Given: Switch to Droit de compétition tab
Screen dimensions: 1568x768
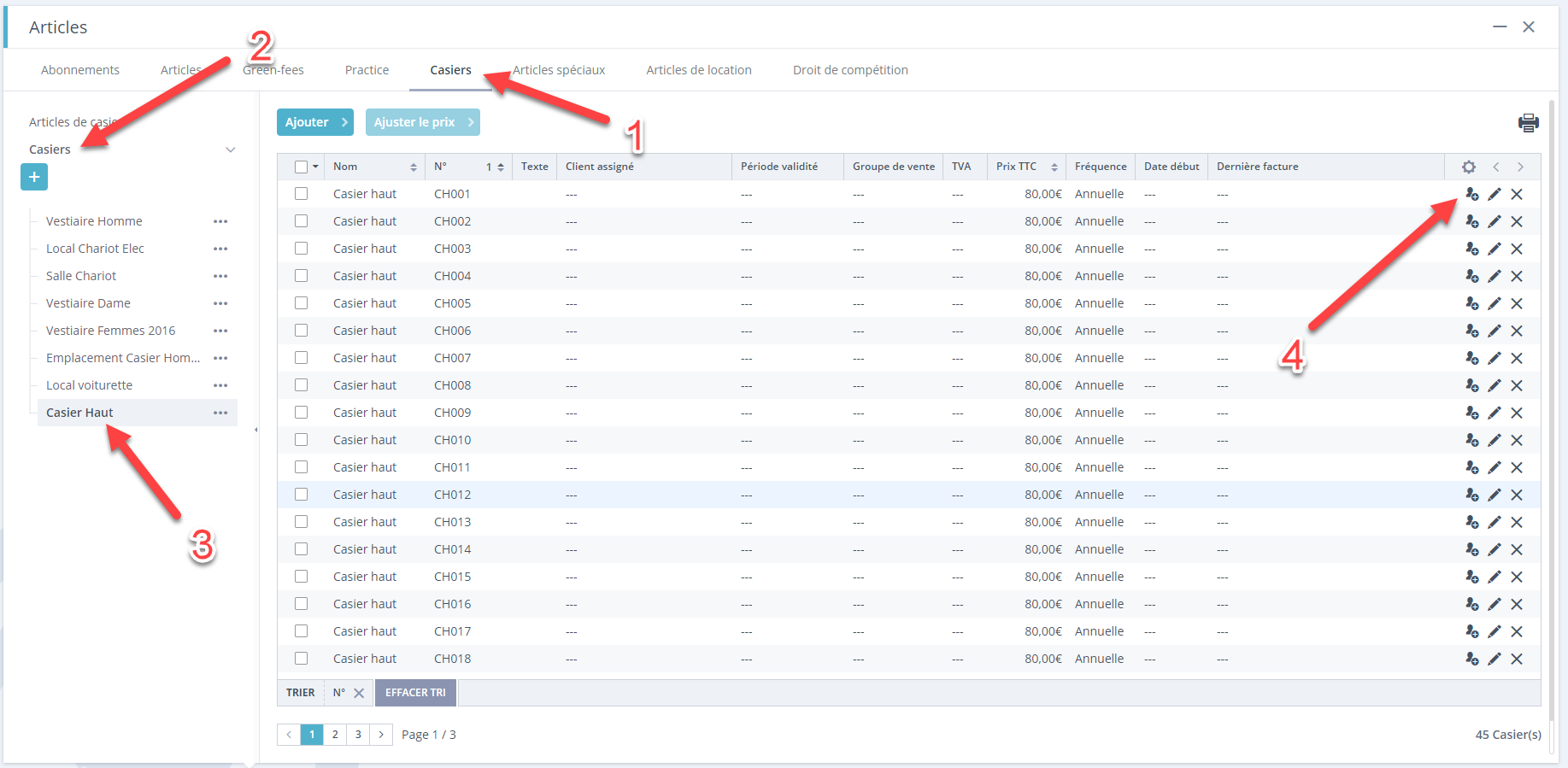Looking at the screenshot, I should click(850, 70).
